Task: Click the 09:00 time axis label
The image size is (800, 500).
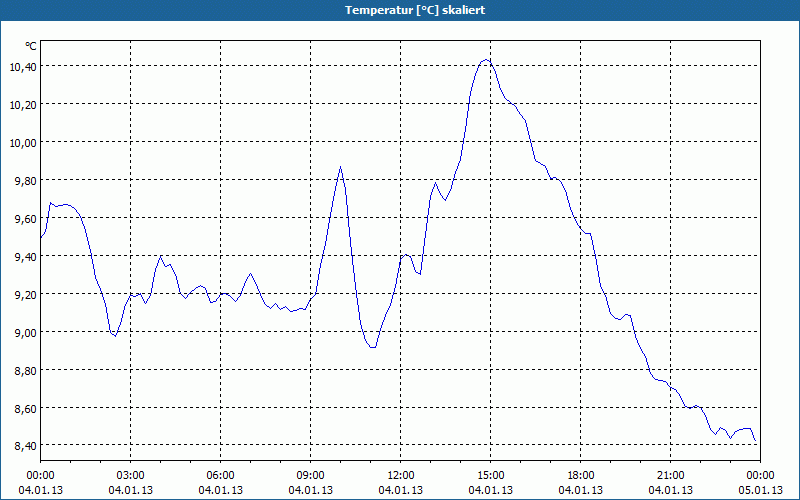Action: (311, 476)
